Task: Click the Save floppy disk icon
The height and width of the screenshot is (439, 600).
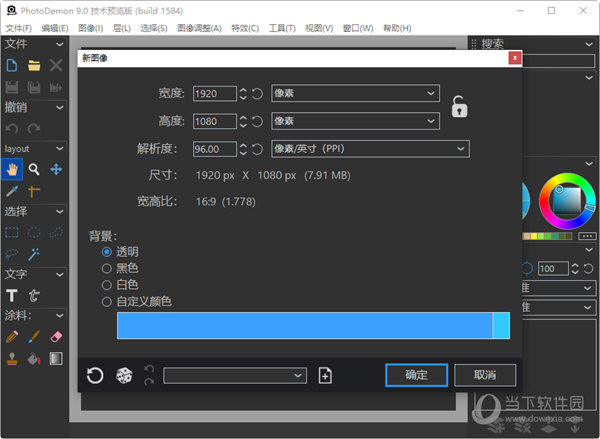Action: pos(12,88)
